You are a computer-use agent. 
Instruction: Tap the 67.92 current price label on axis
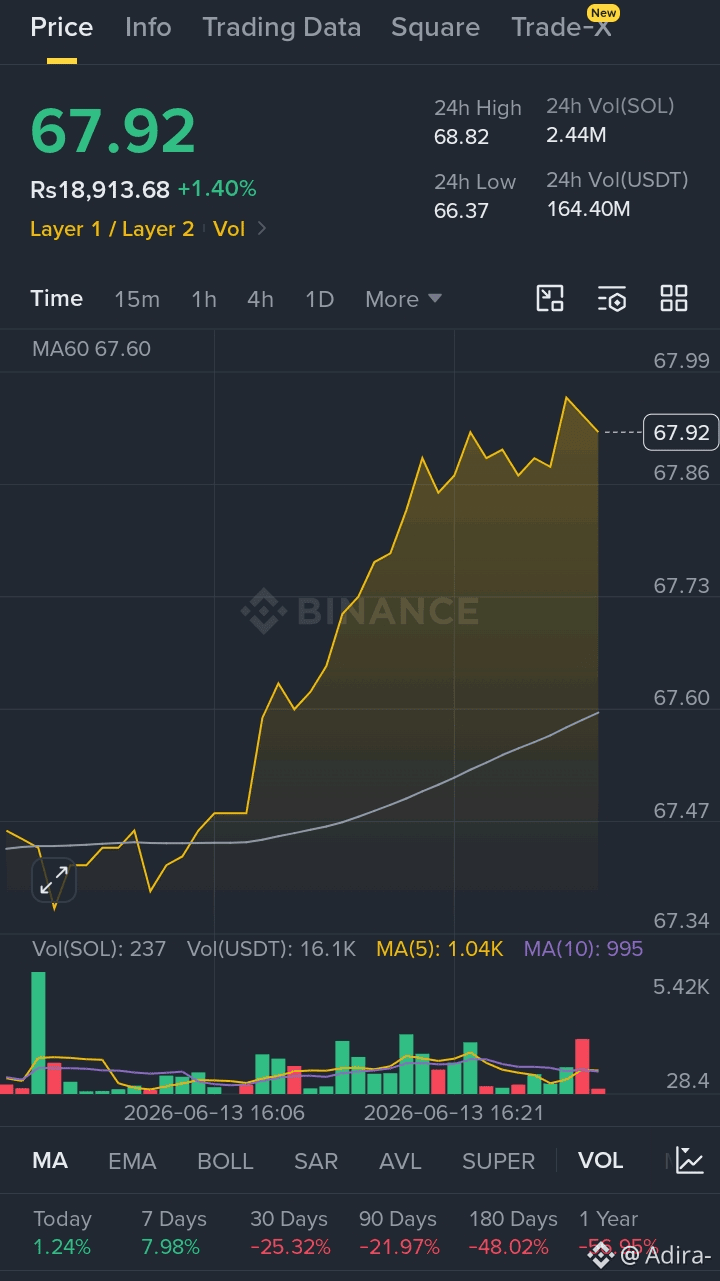pyautogui.click(x=681, y=432)
